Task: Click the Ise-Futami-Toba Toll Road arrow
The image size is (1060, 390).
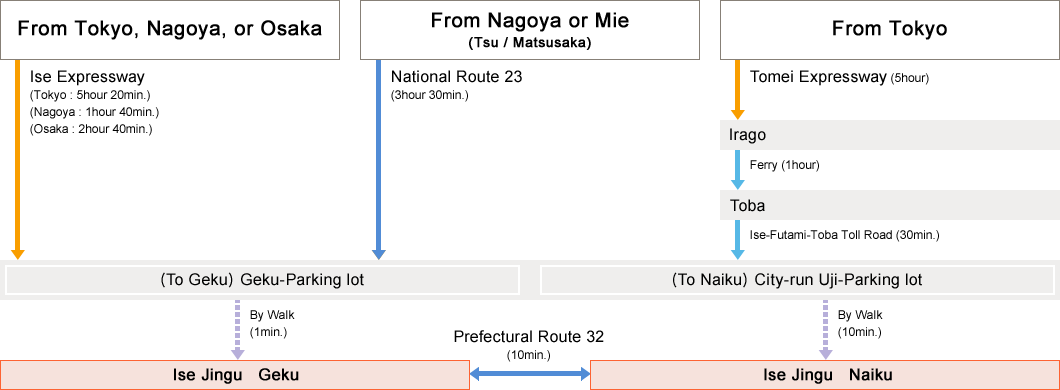Action: [738, 239]
